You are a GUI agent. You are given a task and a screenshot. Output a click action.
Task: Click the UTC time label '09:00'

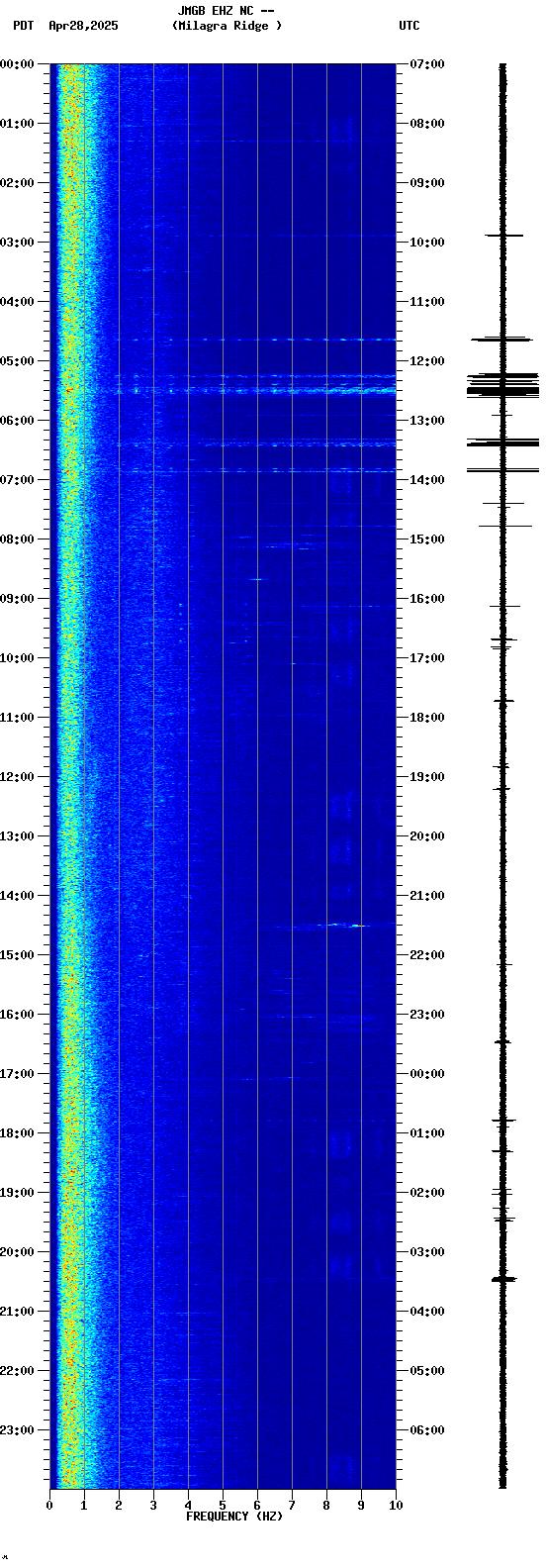(427, 183)
